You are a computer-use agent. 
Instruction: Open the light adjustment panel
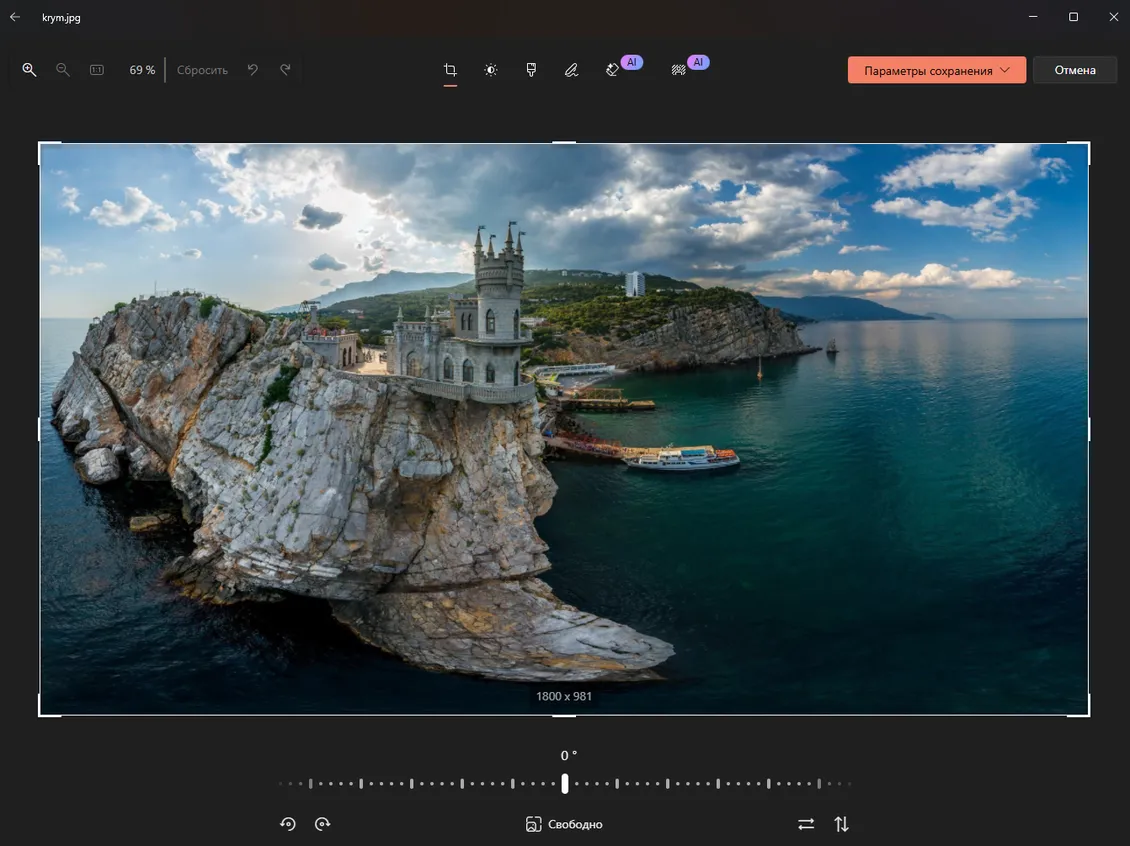pos(490,69)
